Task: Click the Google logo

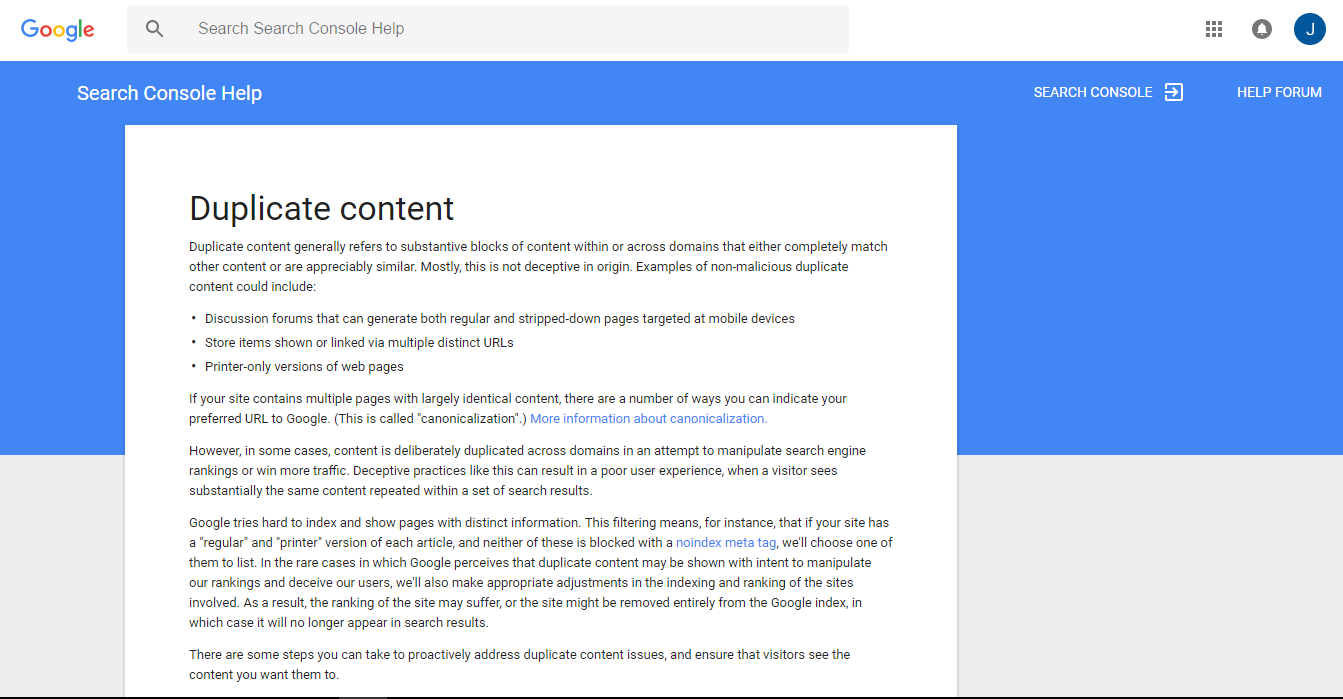Action: point(58,29)
